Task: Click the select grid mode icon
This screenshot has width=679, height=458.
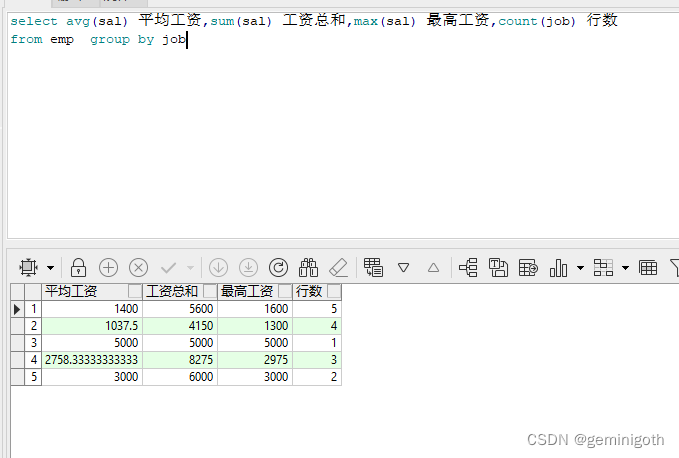Action: coord(29,268)
